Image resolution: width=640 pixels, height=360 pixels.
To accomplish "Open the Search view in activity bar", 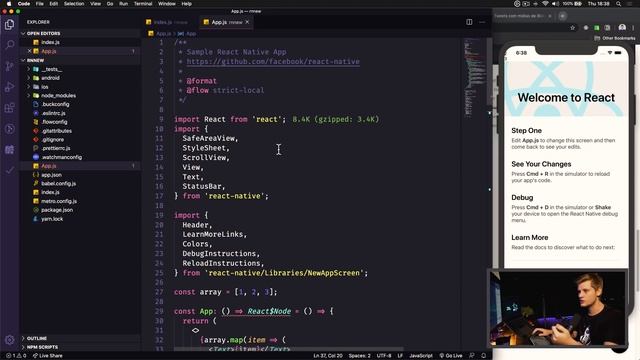I will (9, 44).
